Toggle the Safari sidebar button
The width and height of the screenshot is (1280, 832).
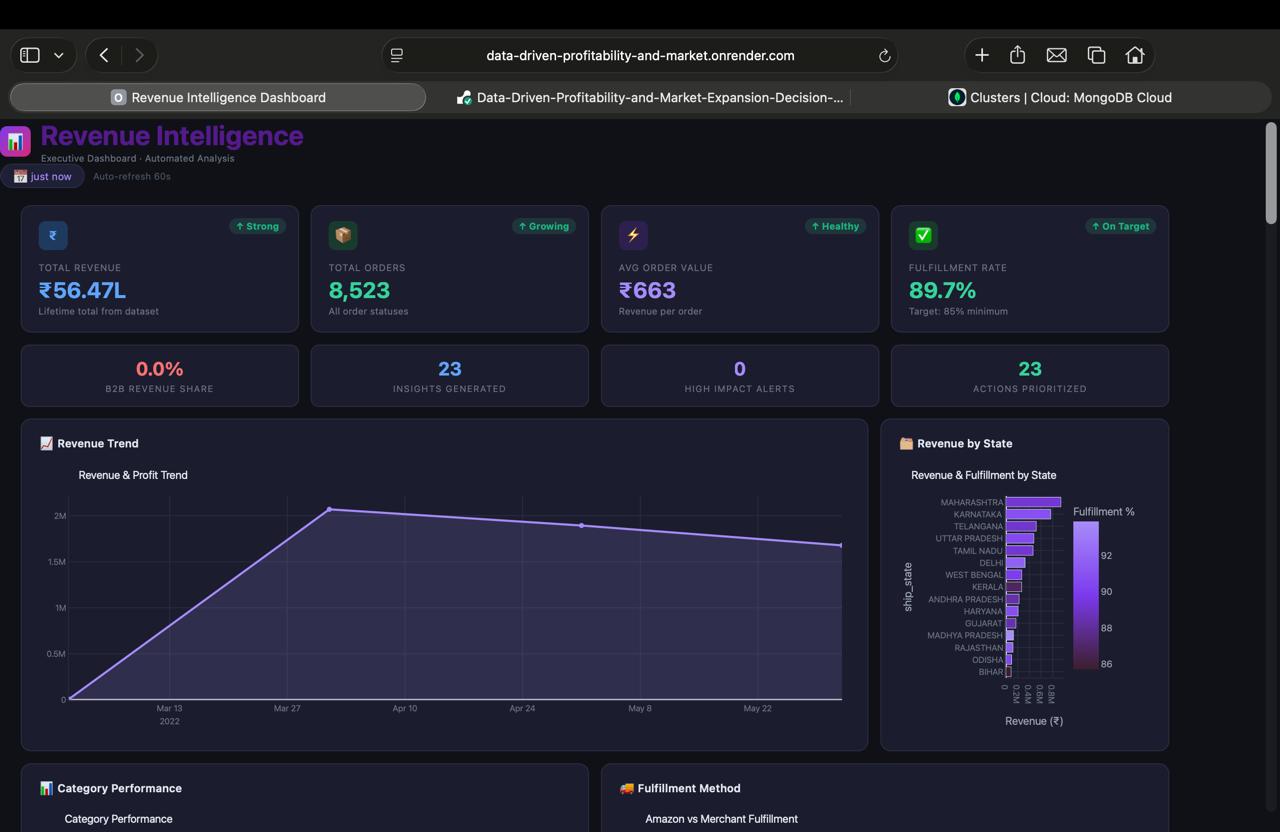(x=30, y=55)
